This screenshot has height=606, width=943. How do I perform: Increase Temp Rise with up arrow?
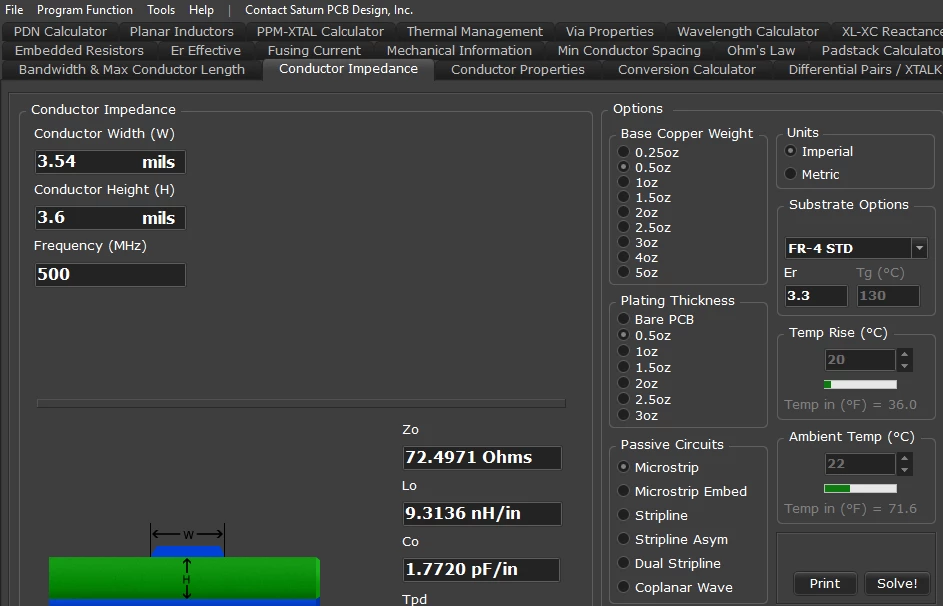(905, 354)
